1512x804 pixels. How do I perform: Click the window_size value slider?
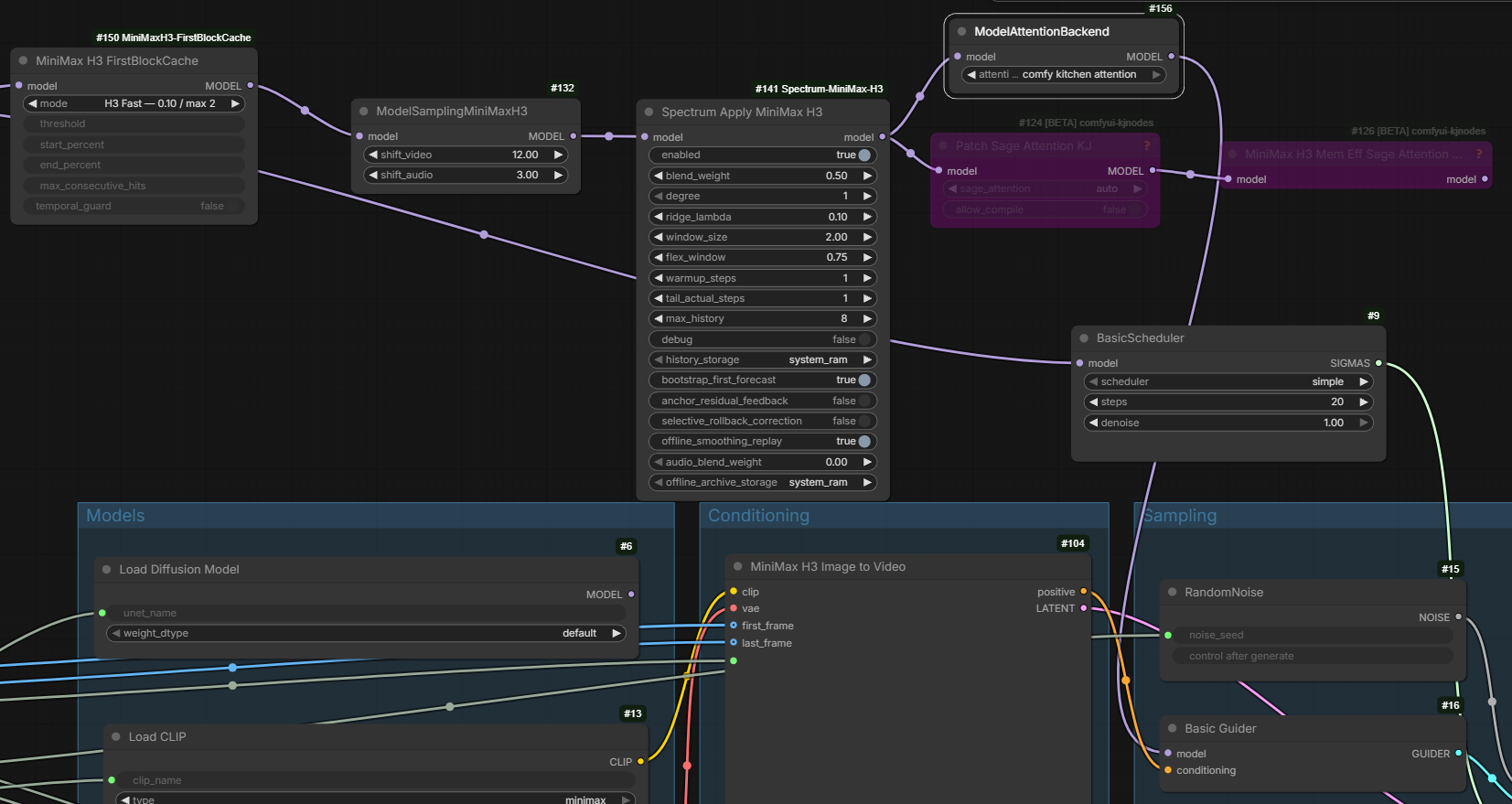click(763, 238)
